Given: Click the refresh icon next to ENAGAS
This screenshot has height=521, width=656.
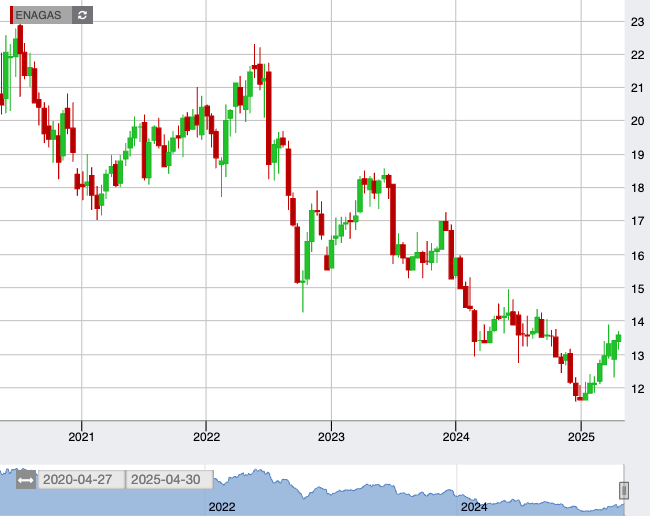Looking at the screenshot, I should [82, 15].
